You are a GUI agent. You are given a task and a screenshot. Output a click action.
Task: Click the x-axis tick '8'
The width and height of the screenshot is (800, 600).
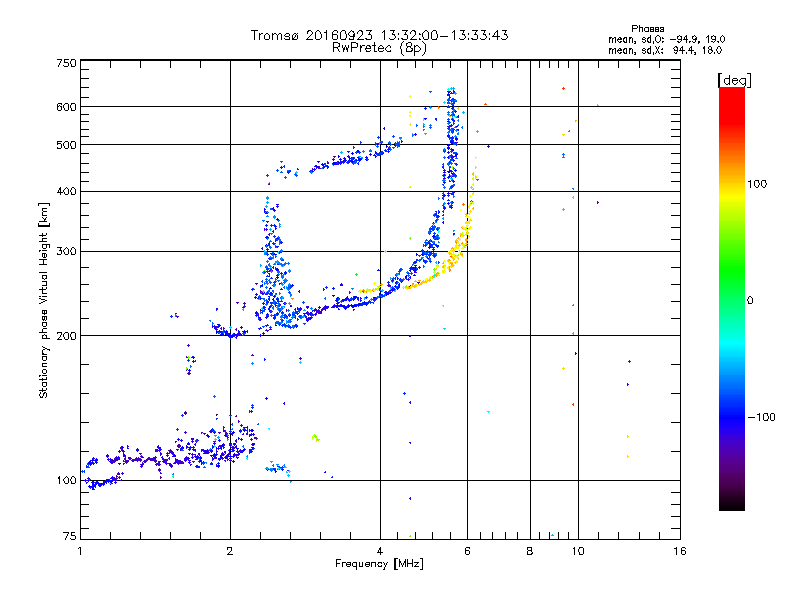530,551
